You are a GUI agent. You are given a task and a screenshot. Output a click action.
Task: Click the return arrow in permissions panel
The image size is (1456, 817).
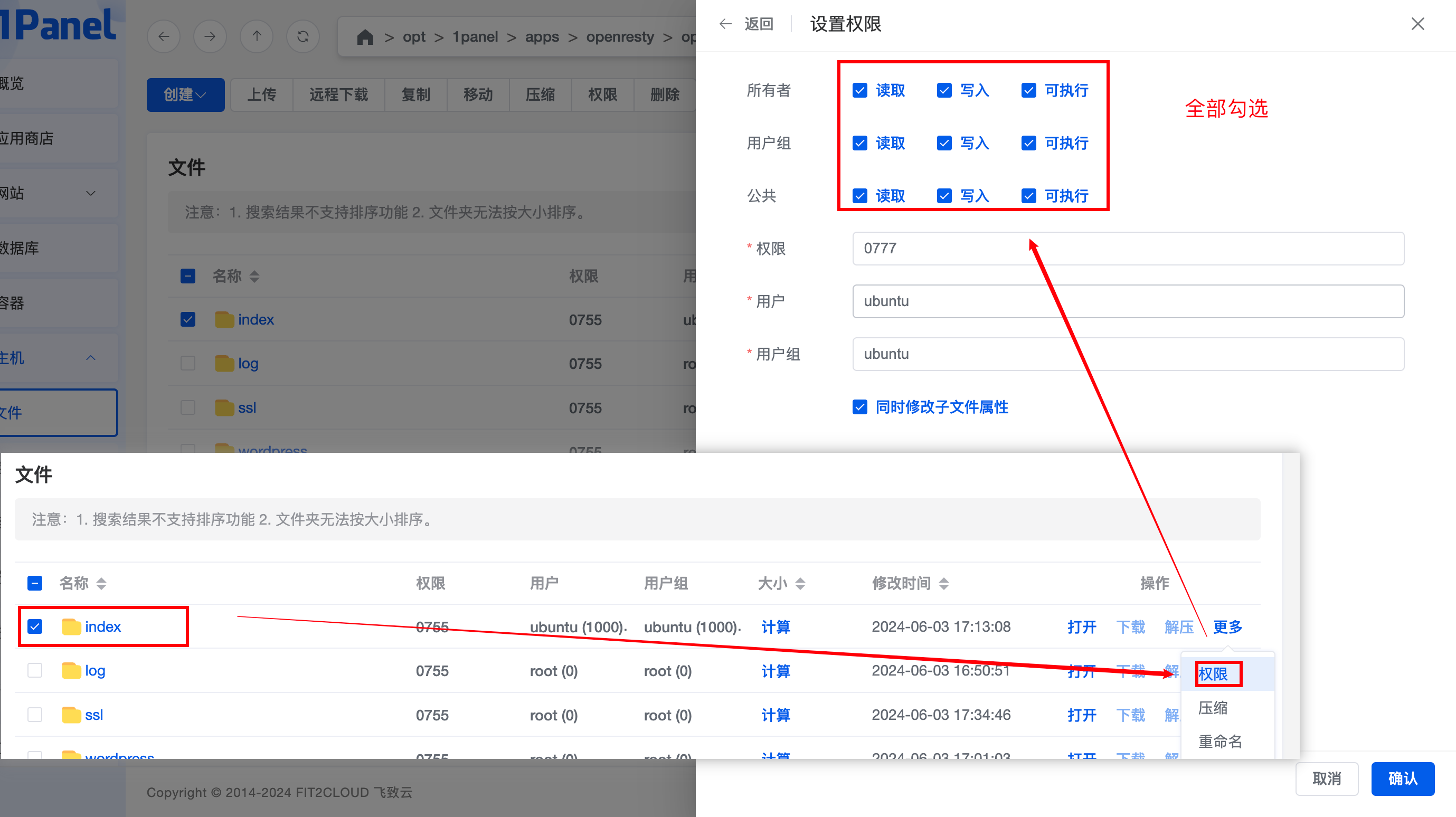(725, 24)
